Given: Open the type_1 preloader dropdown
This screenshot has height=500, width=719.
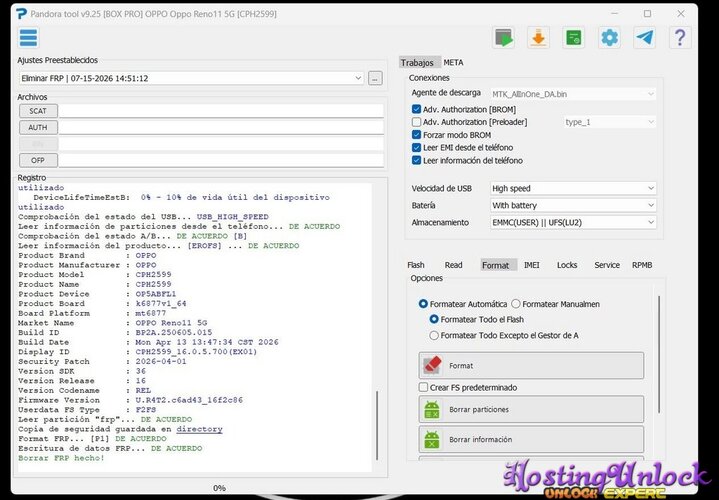Looking at the screenshot, I should [x=609, y=122].
